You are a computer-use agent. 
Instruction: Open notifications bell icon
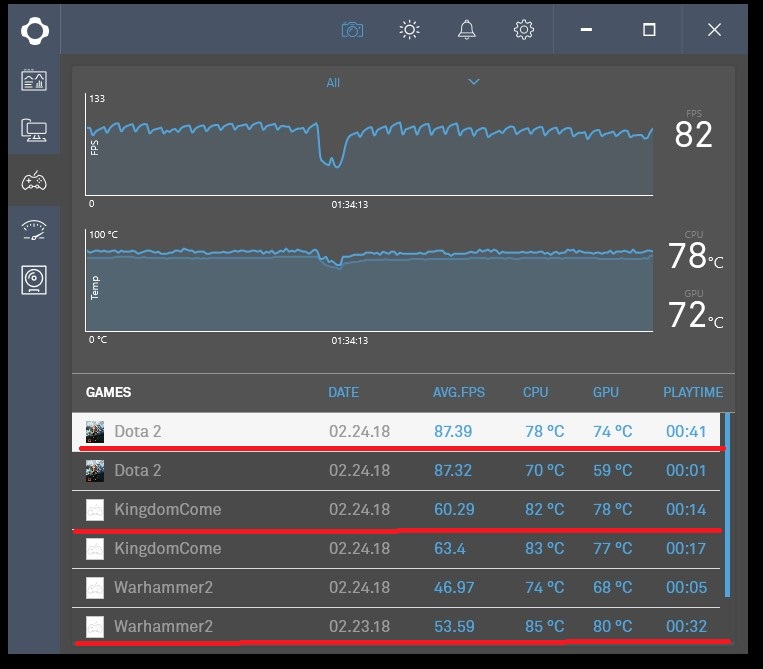point(466,30)
